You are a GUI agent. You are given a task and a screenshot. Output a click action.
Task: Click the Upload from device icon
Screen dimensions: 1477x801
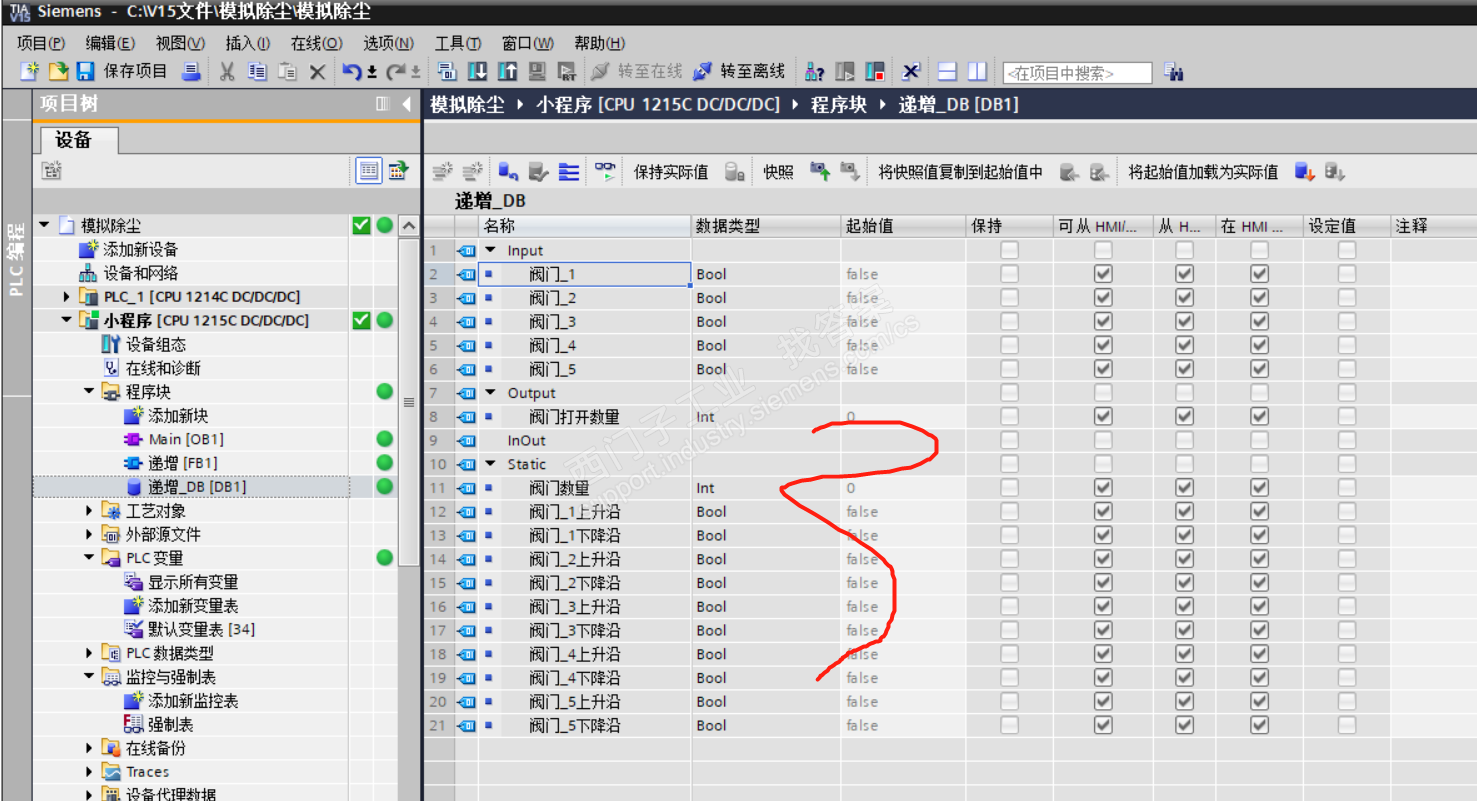click(x=508, y=71)
